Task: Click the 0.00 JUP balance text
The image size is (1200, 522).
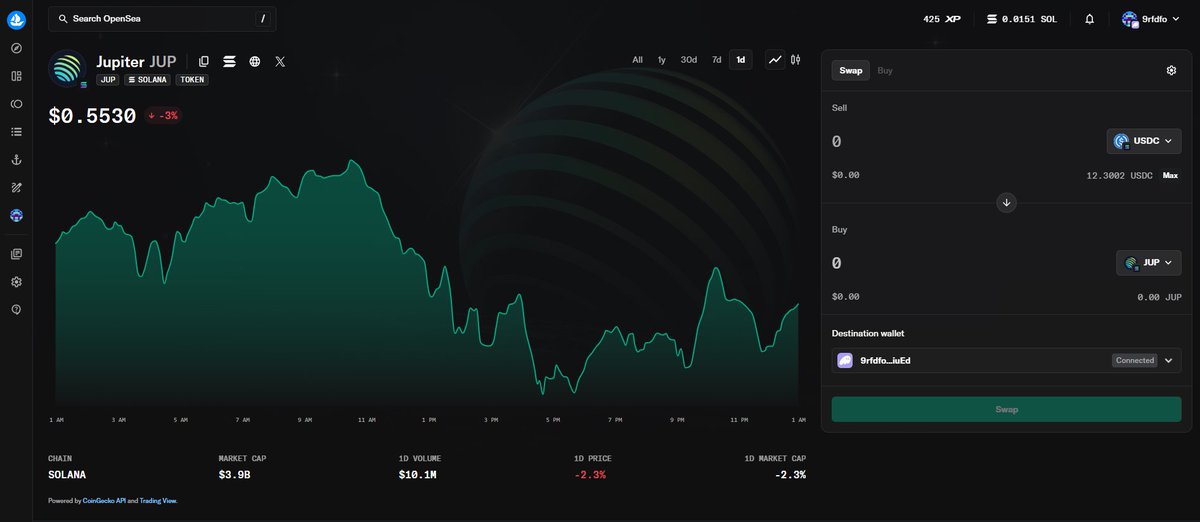Action: click(x=1159, y=297)
